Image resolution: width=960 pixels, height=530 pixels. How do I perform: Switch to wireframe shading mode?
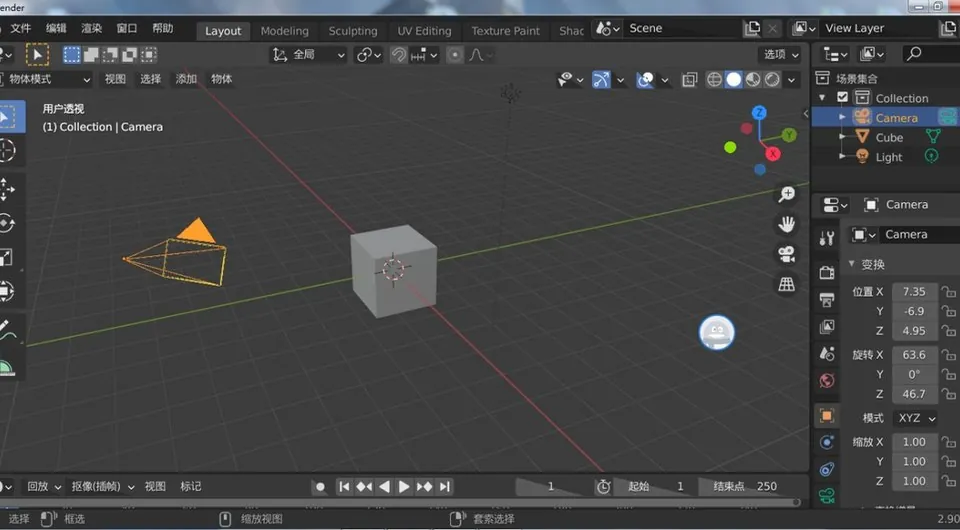click(x=714, y=80)
